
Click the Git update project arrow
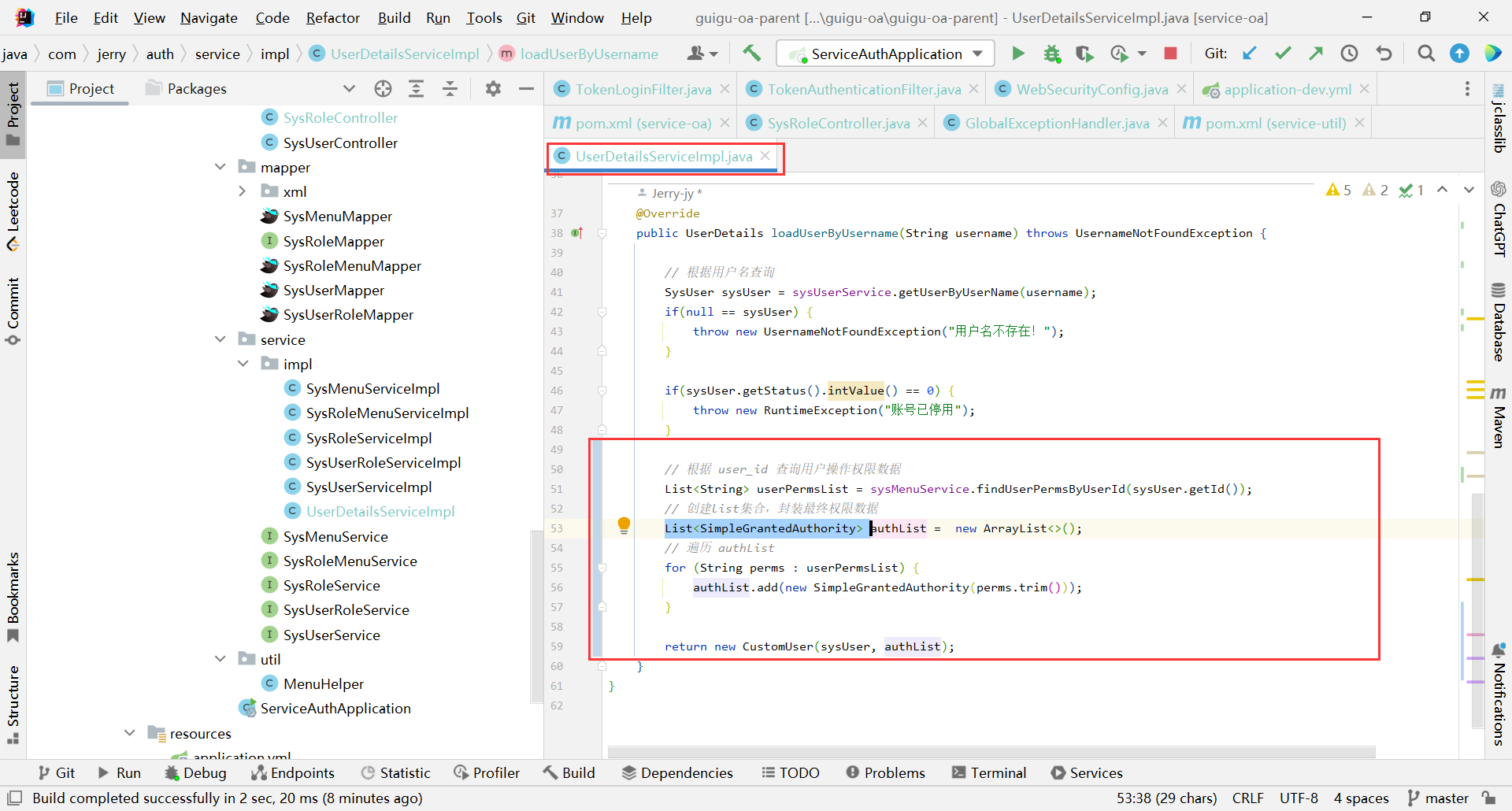(x=1249, y=54)
